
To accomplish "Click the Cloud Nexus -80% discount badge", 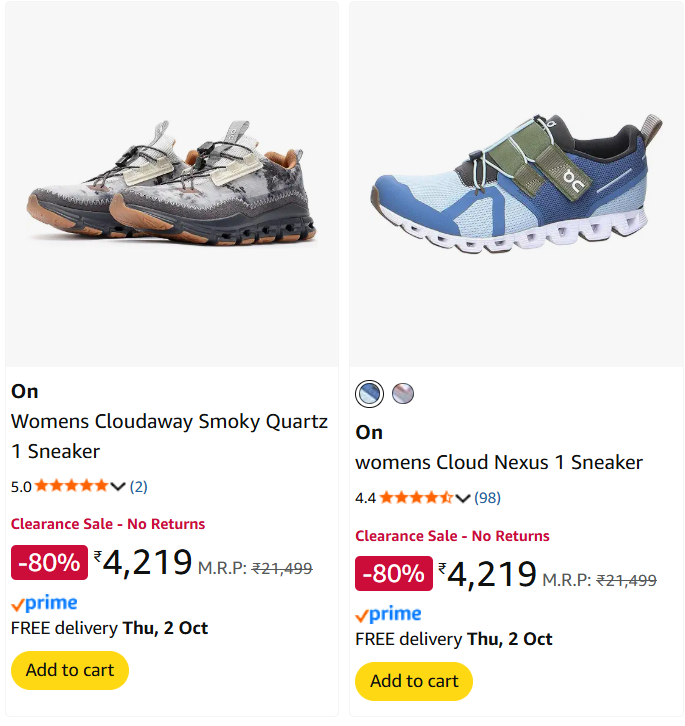I will (393, 574).
